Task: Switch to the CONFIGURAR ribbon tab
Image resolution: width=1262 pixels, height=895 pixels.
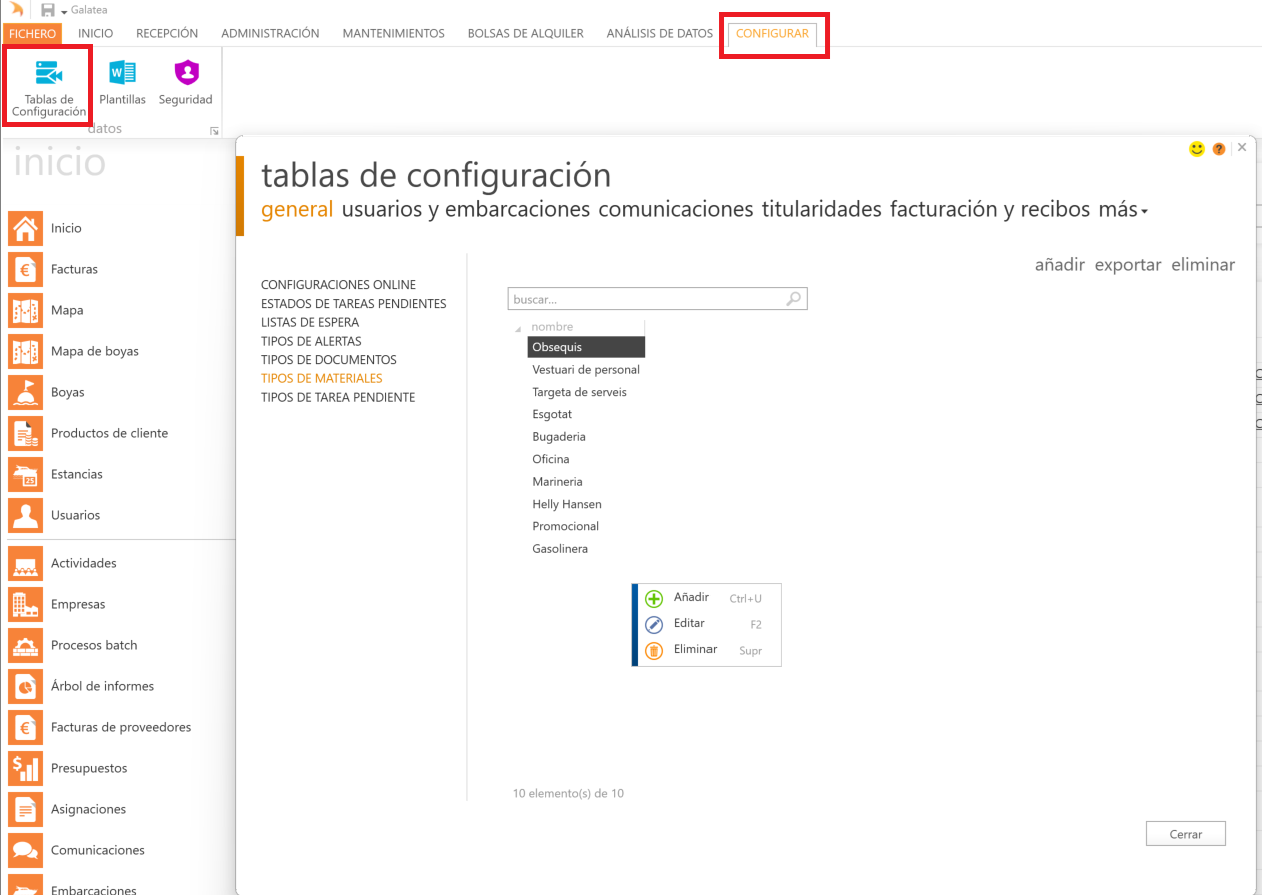Action: 772,34
